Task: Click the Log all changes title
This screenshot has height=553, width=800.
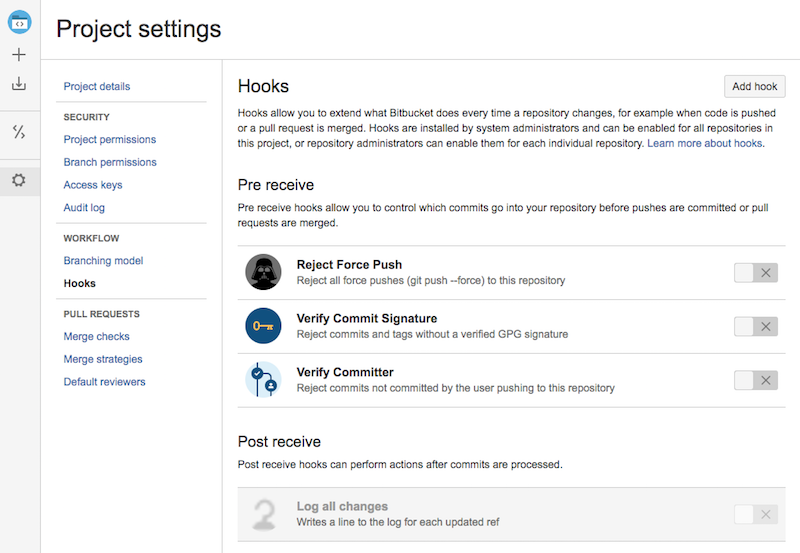Action: tap(342, 506)
